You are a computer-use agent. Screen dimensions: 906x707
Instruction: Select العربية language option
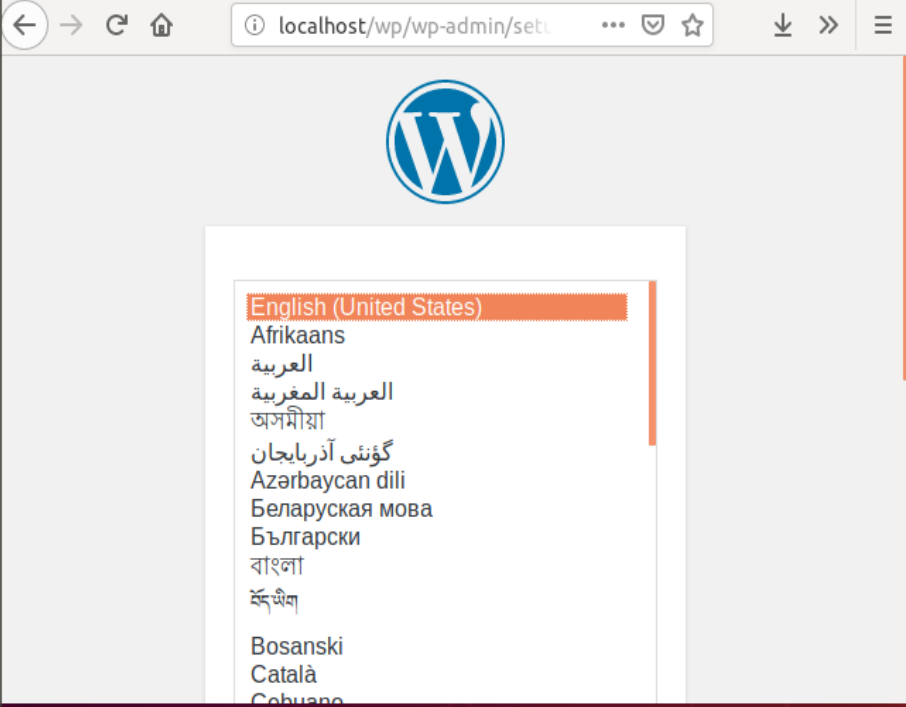coord(437,364)
